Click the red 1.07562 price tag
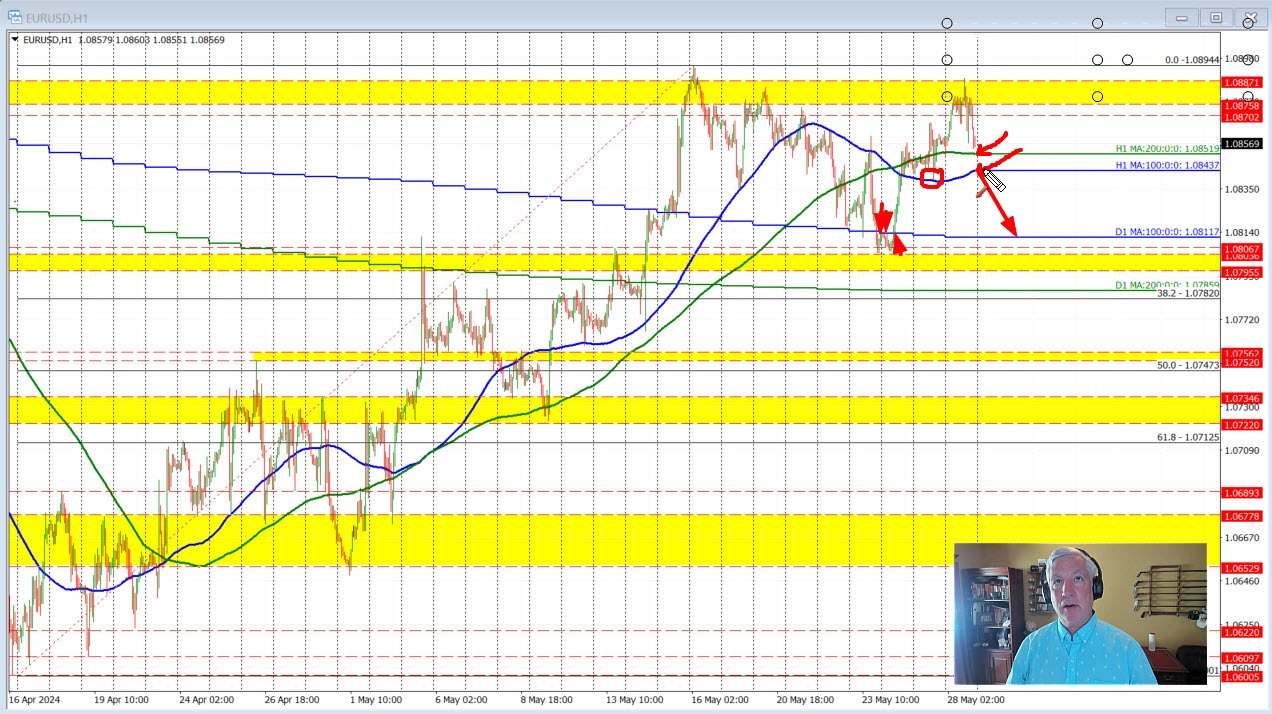The width and height of the screenshot is (1272, 714). point(1242,353)
